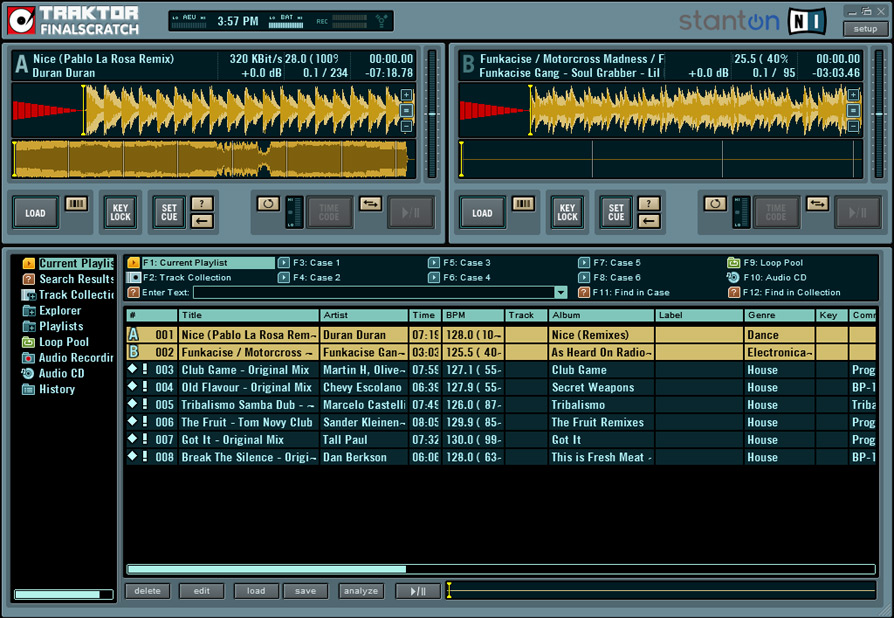Toggle KEY LOCK on Deck B

point(567,212)
